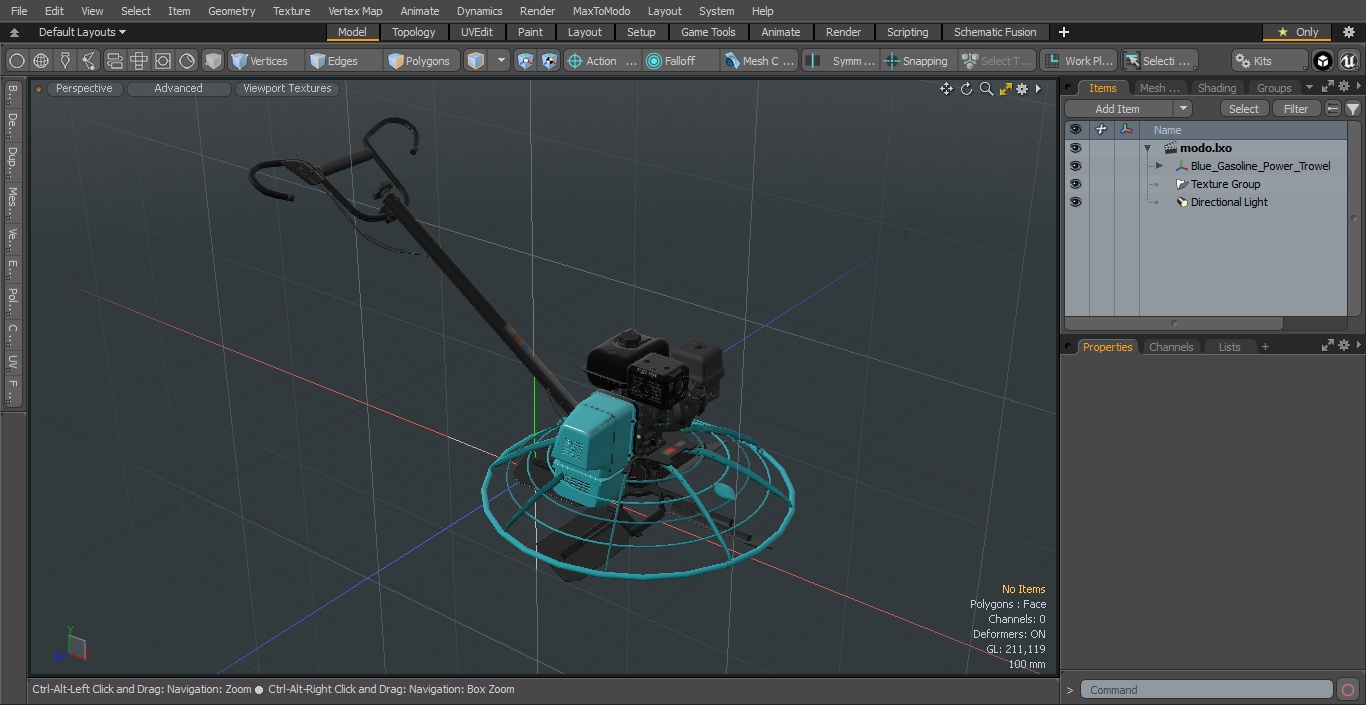Open viewport settings gear icon
Viewport: 1366px width, 705px height.
tap(1022, 89)
